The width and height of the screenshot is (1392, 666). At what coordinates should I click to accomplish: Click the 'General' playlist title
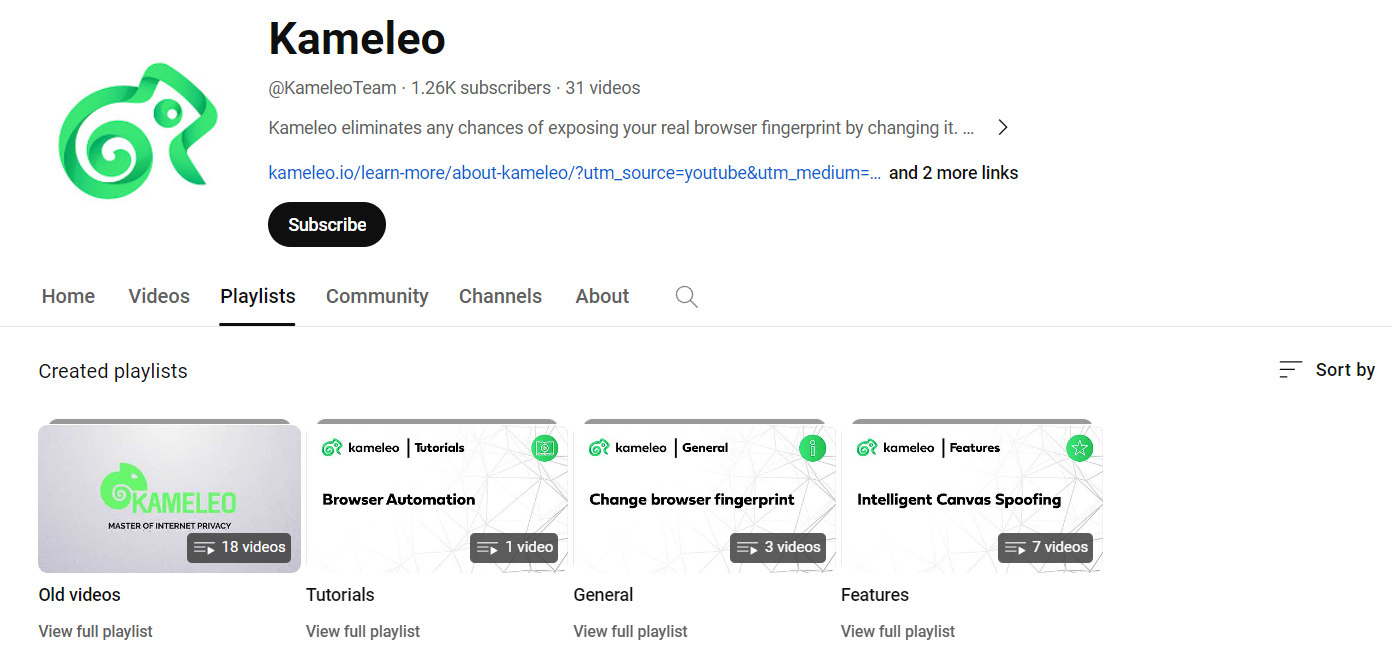pyautogui.click(x=603, y=594)
